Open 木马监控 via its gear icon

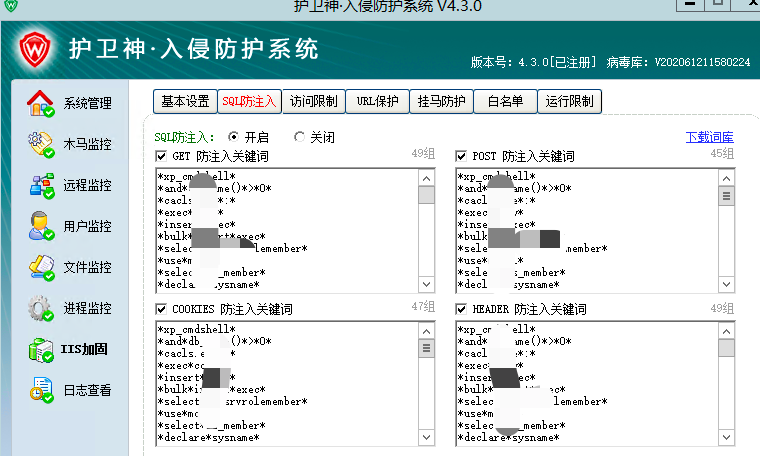pyautogui.click(x=40, y=144)
